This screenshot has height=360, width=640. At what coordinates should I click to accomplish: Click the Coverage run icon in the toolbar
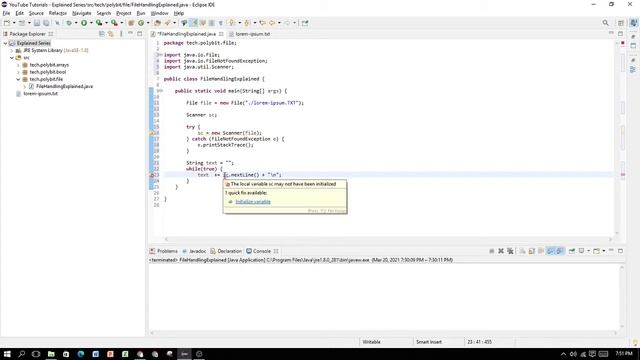coord(99,23)
